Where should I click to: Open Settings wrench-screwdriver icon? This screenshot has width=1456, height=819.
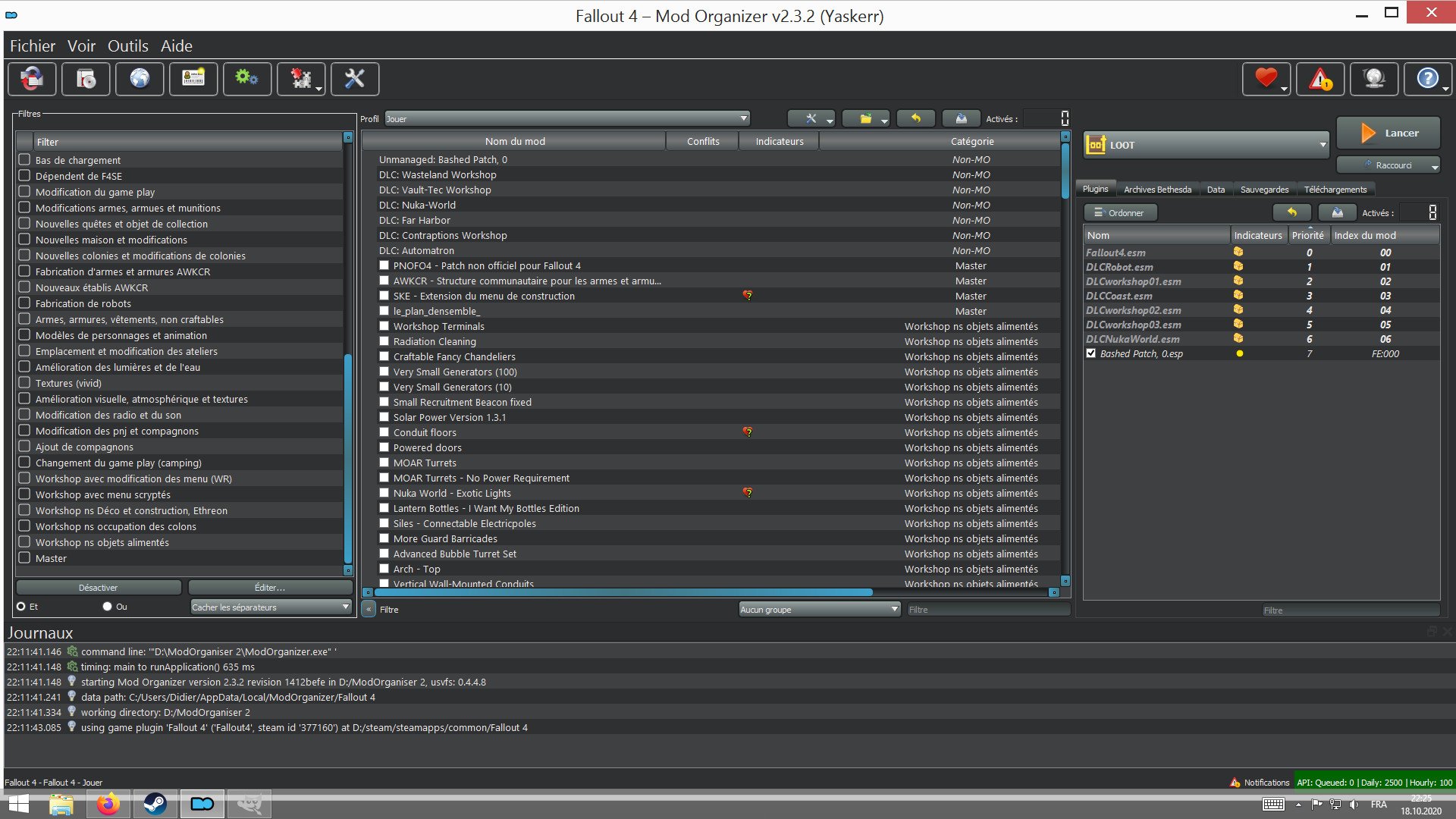(x=355, y=79)
